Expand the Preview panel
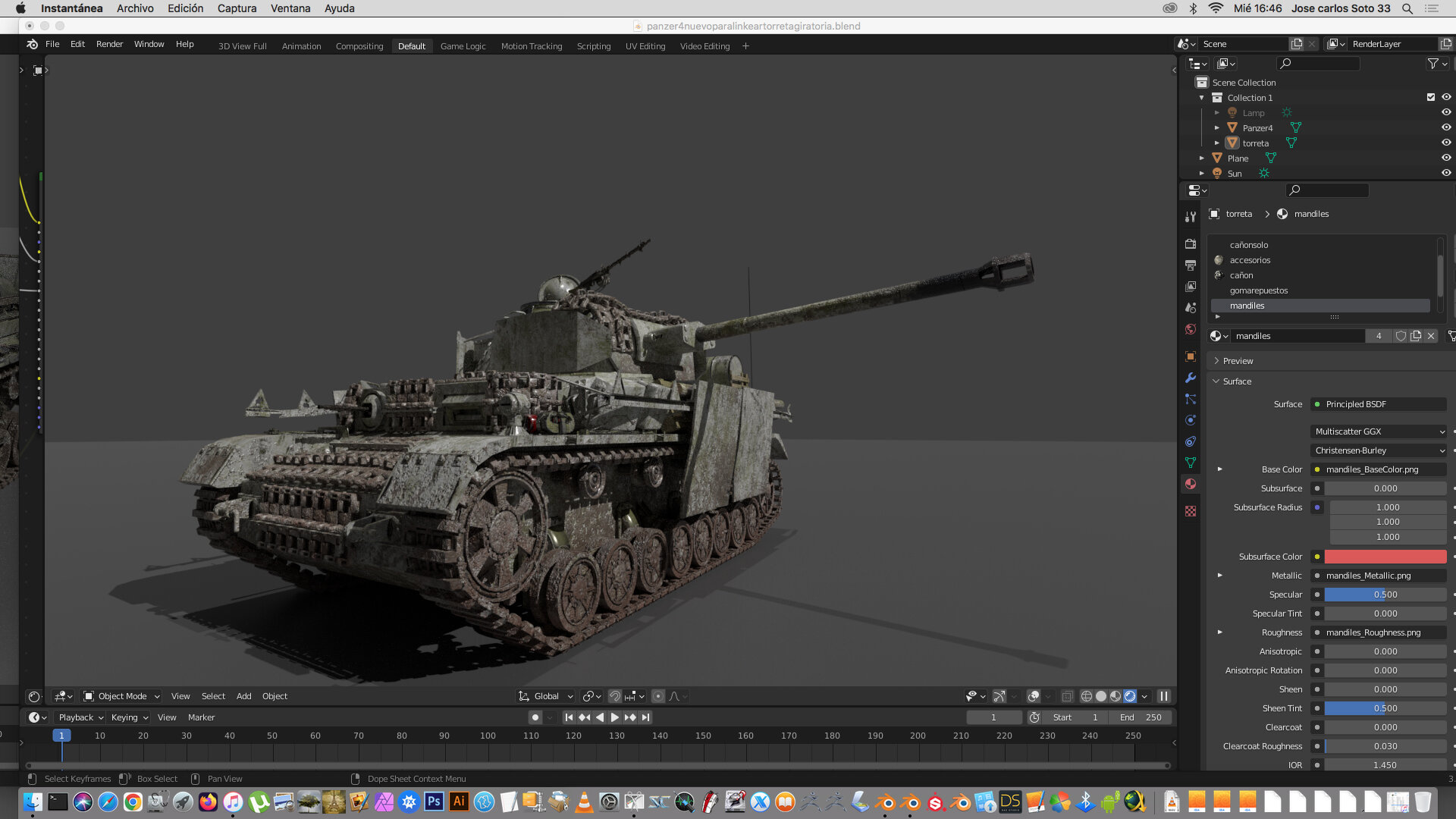The width and height of the screenshot is (1456, 819). click(1238, 361)
